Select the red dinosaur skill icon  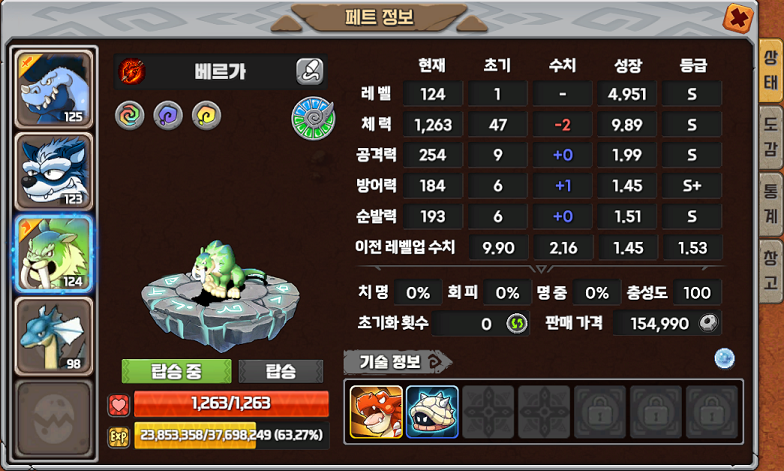click(376, 412)
